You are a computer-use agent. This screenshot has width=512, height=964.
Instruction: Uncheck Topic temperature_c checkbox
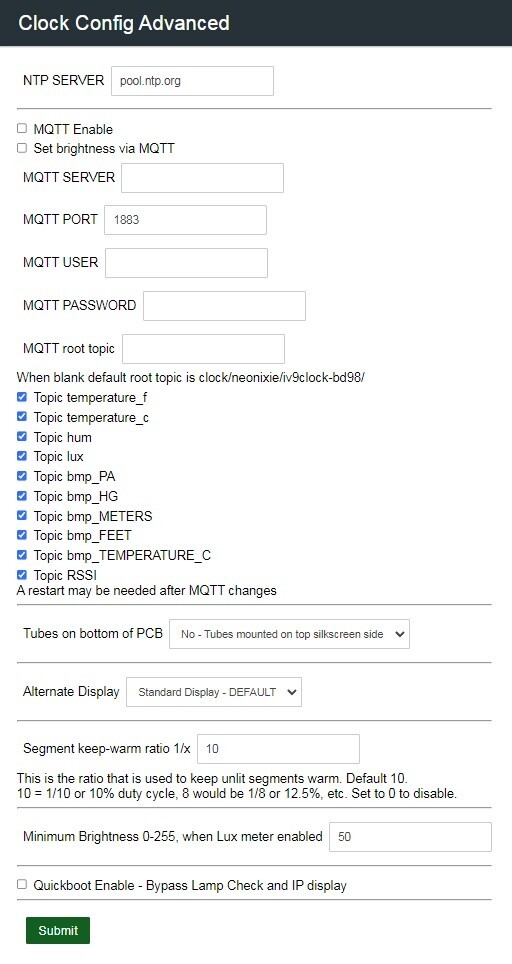22,417
